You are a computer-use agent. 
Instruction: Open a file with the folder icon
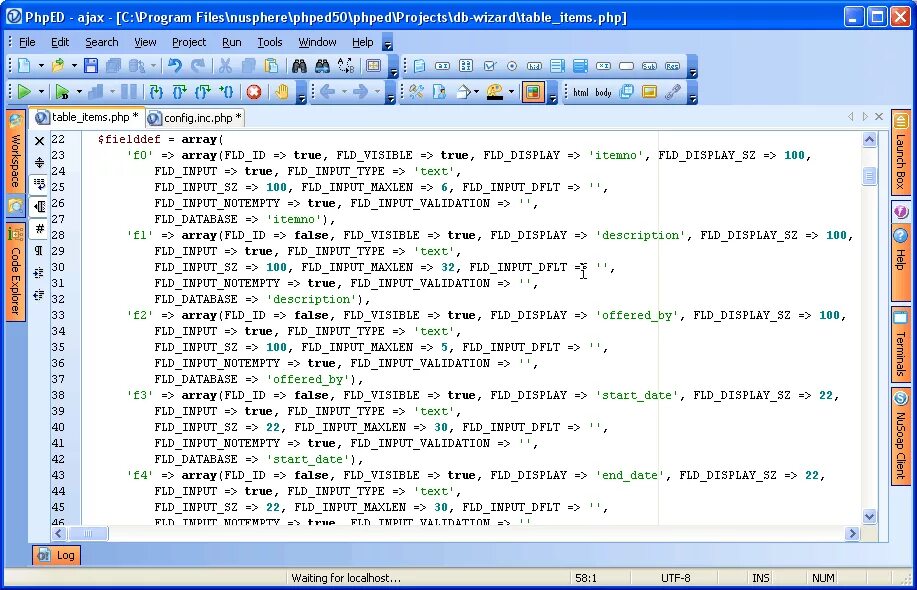[x=58, y=65]
